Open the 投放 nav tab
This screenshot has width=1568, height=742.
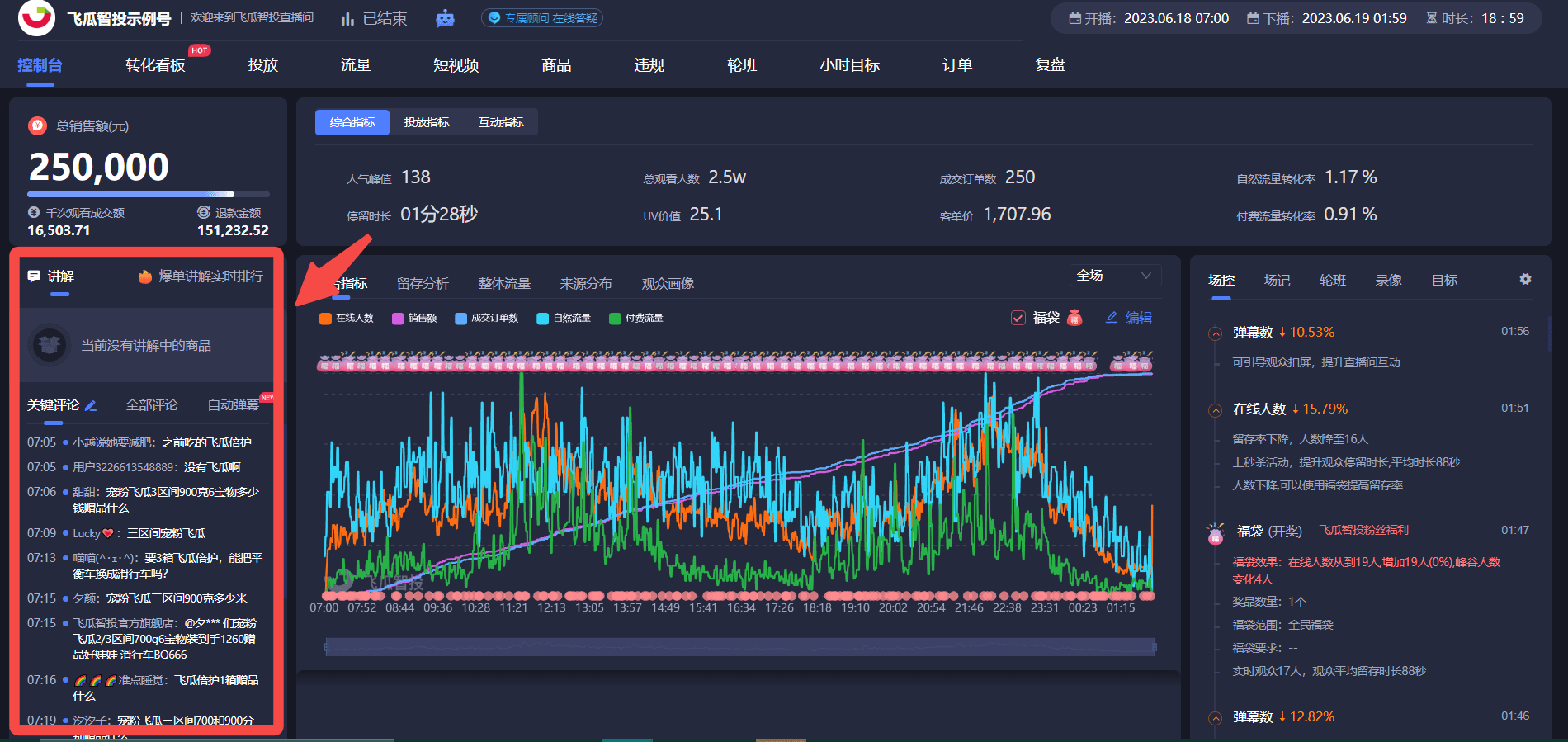pos(262,65)
